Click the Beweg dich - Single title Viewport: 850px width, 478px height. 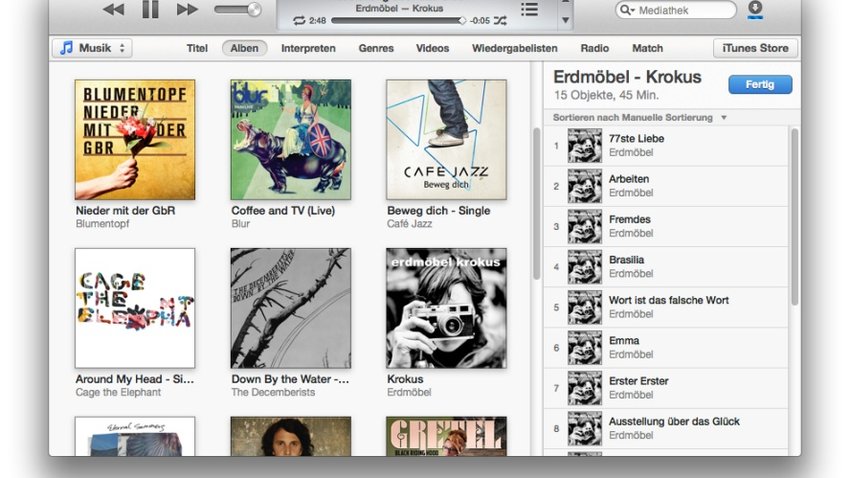pyautogui.click(x=439, y=211)
